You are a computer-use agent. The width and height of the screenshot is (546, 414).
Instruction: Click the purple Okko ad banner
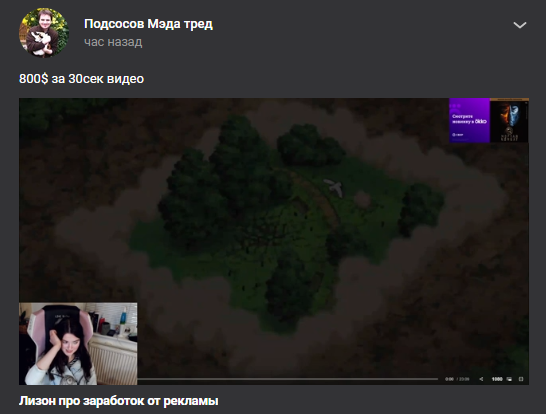click(469, 120)
